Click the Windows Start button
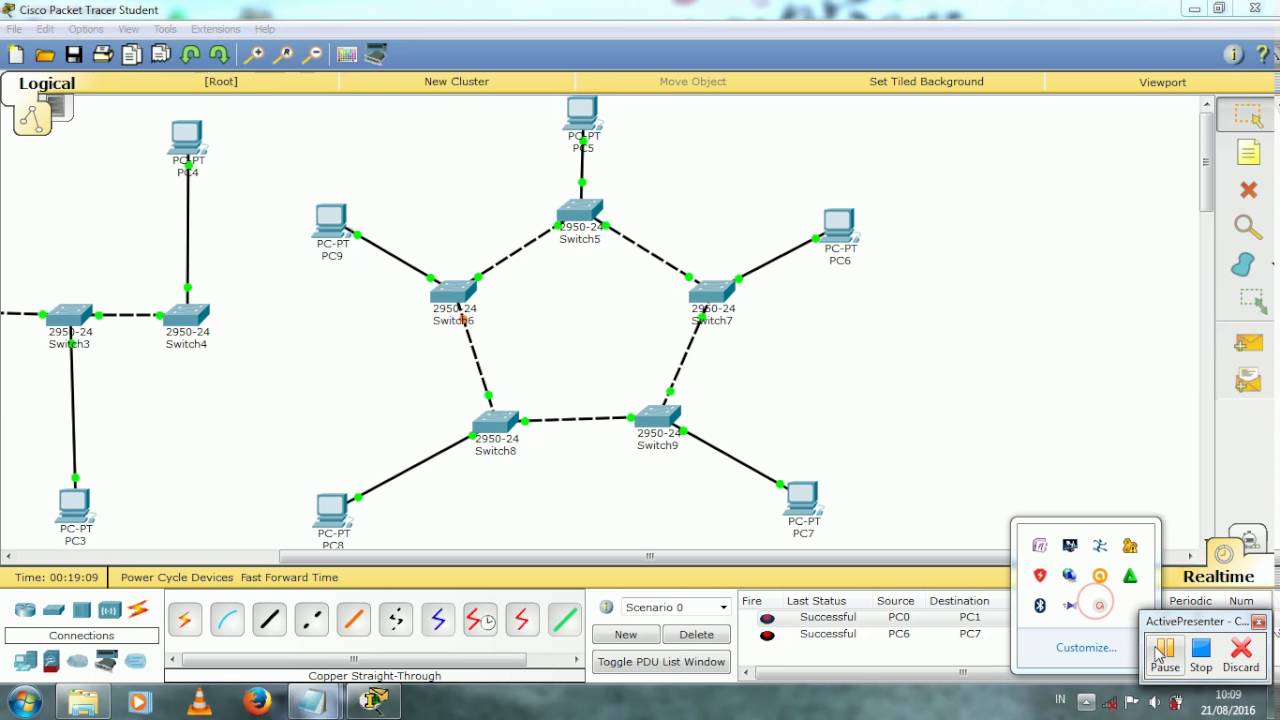The height and width of the screenshot is (720, 1280). coord(23,702)
